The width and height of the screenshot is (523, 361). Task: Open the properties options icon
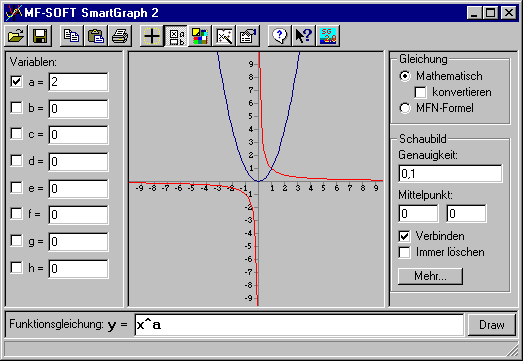248,36
